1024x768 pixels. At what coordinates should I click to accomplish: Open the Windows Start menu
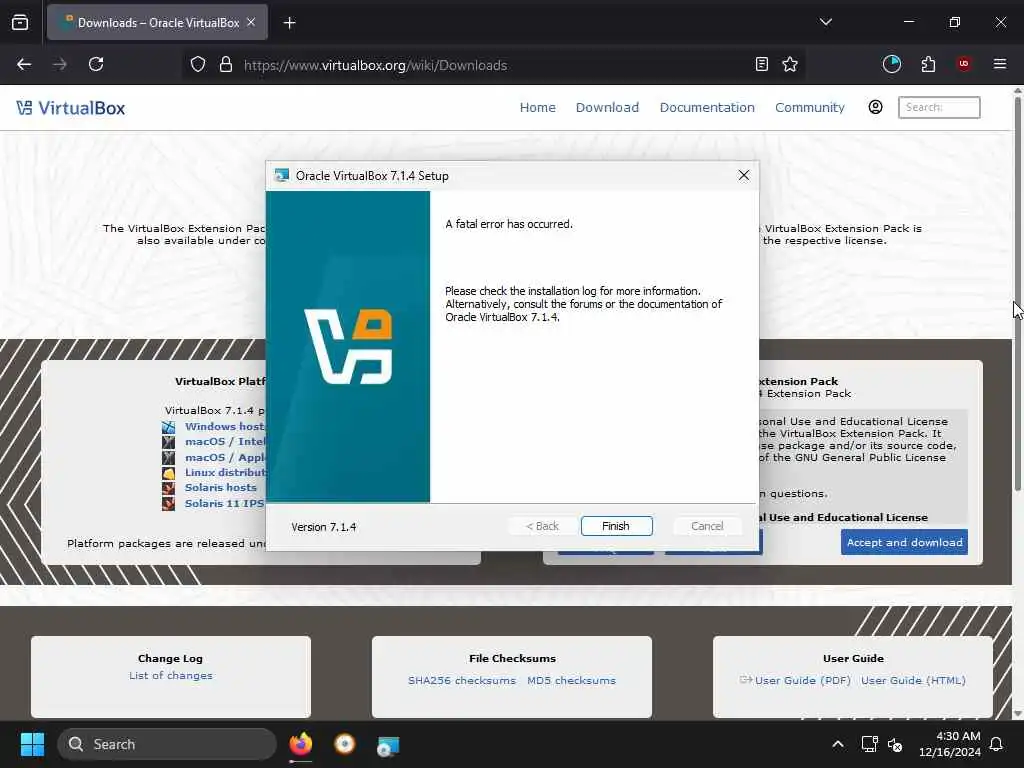32,744
